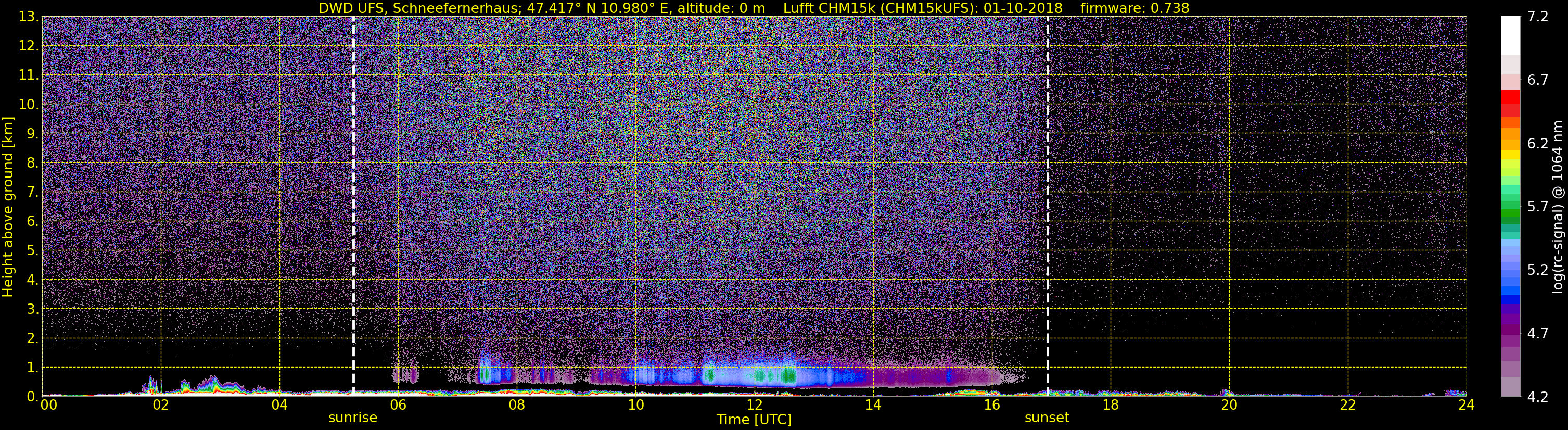
Task: Click the time axis tick '04'
Action: point(279,405)
